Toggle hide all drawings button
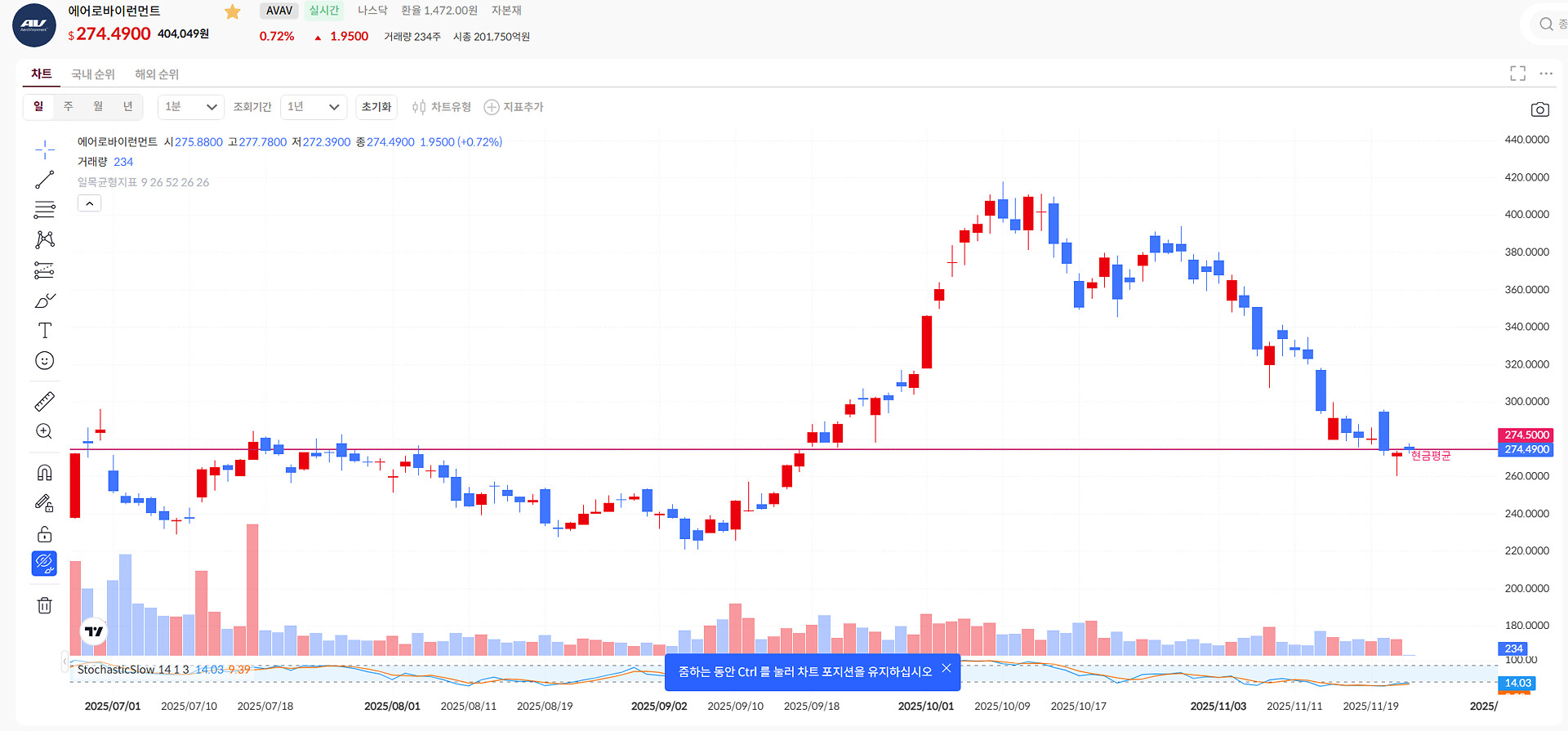This screenshot has height=731, width=1568. pos(44,564)
